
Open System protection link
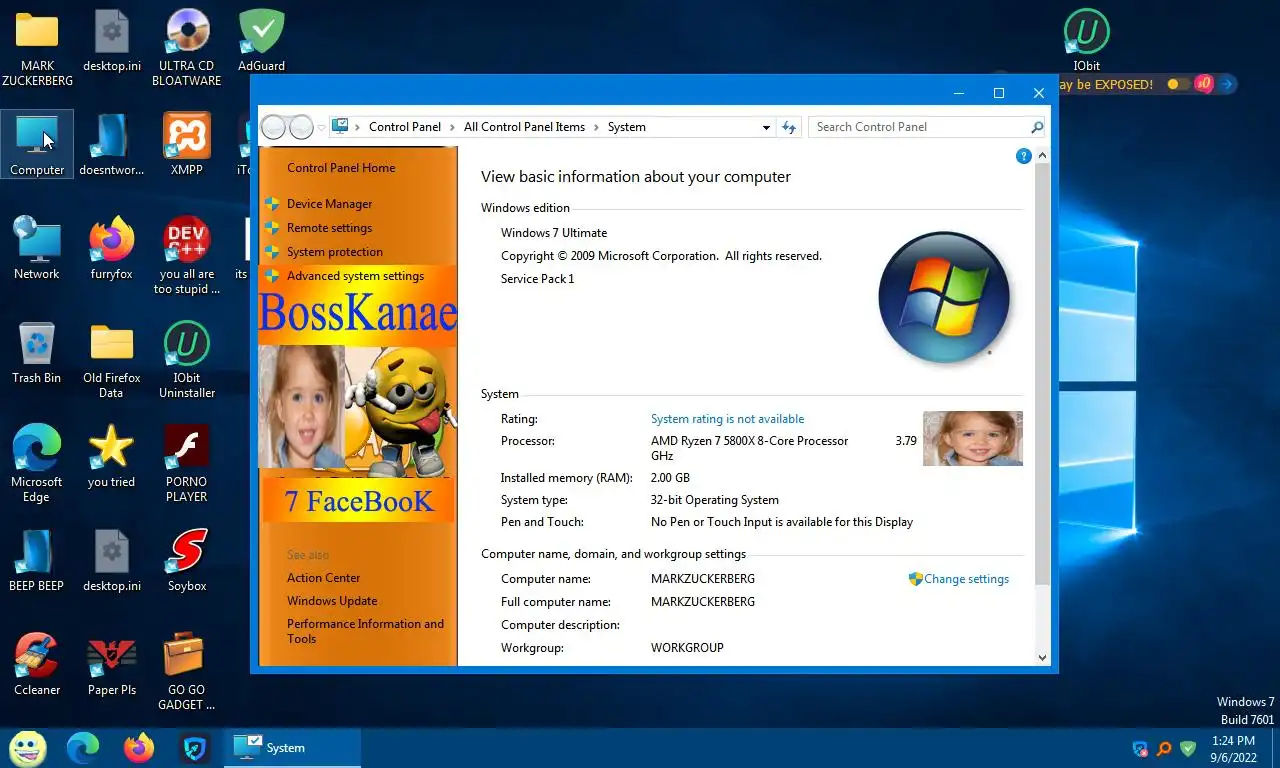pyautogui.click(x=335, y=252)
